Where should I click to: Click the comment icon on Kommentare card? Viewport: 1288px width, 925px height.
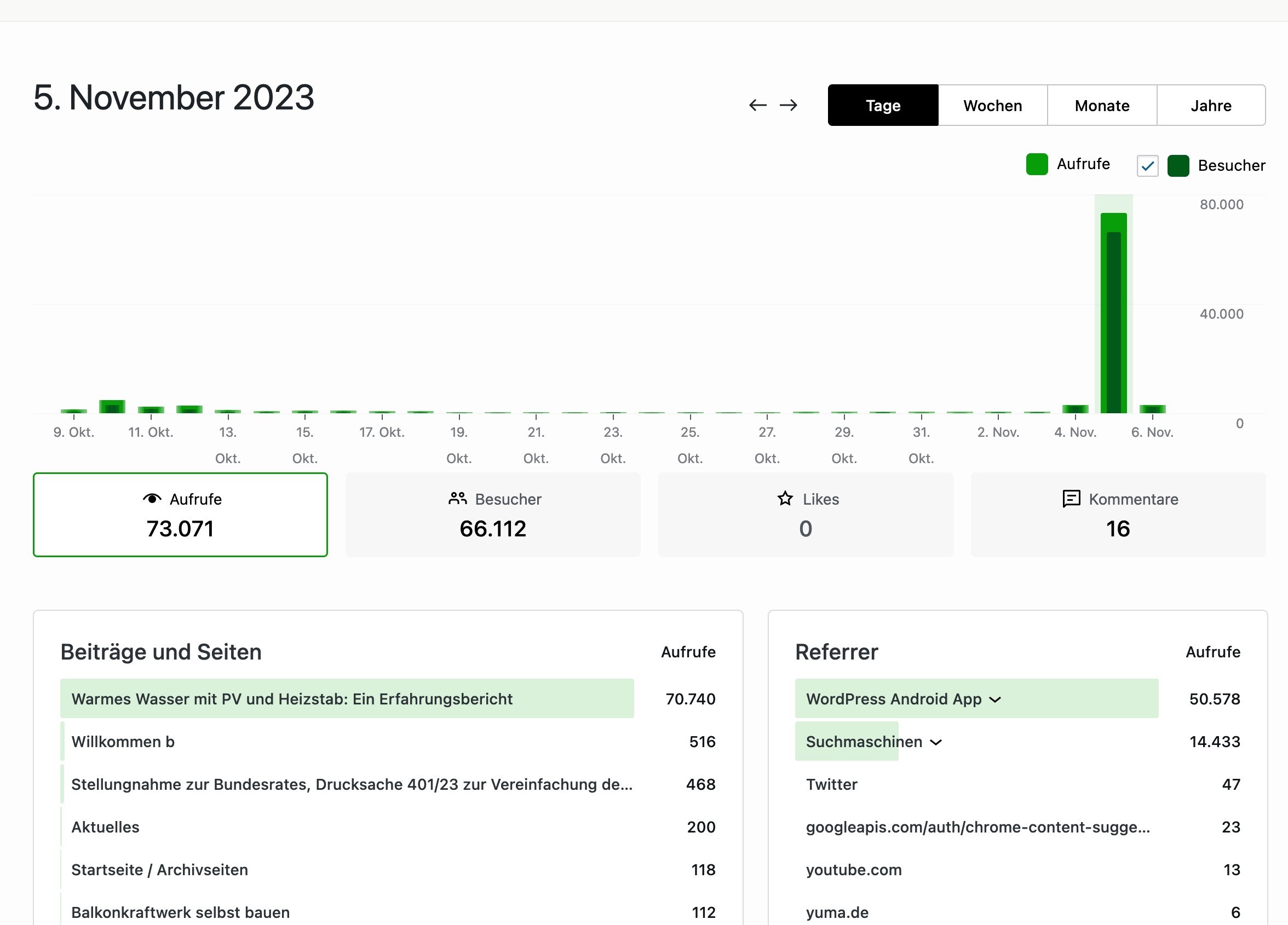pos(1071,498)
